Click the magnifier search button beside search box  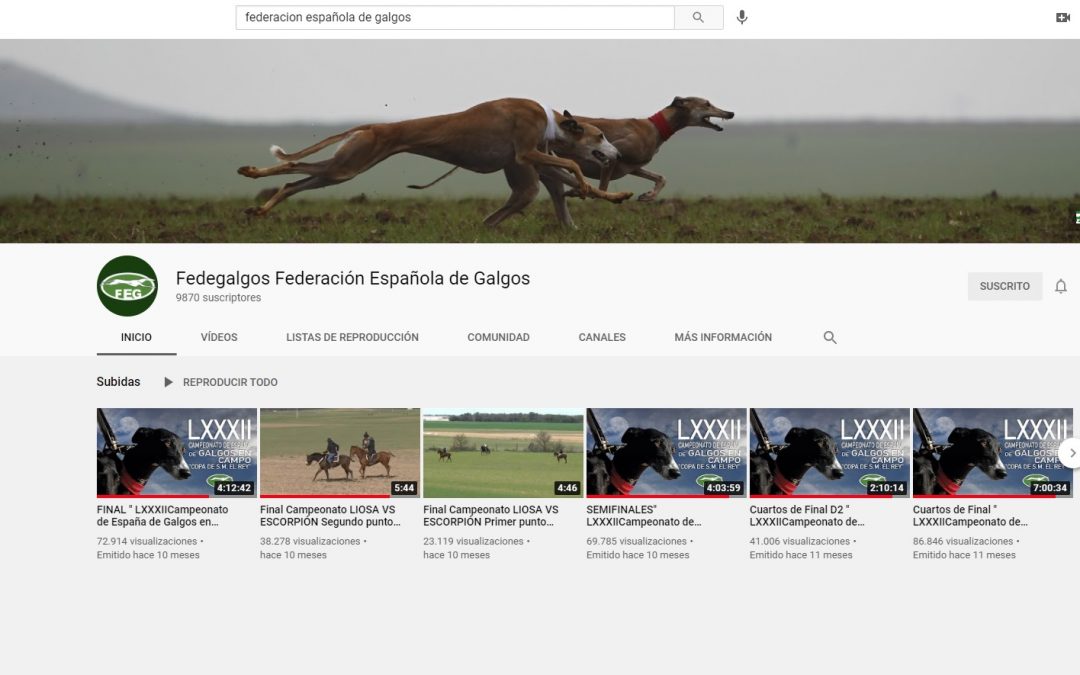point(698,17)
